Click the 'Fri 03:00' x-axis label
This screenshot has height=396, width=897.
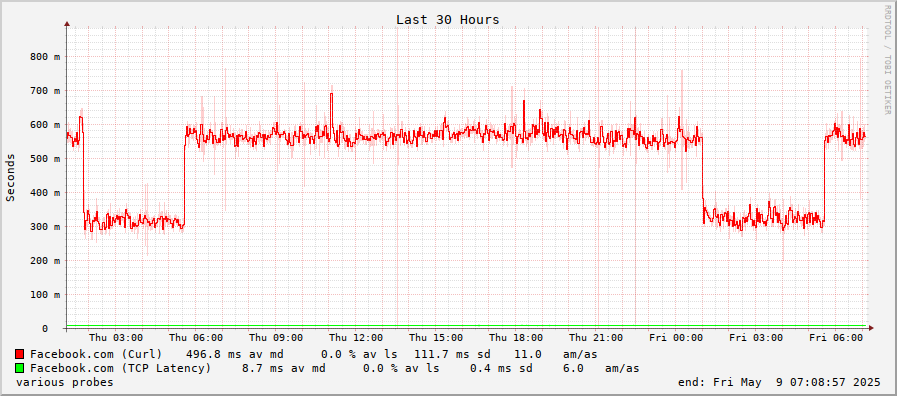click(756, 338)
